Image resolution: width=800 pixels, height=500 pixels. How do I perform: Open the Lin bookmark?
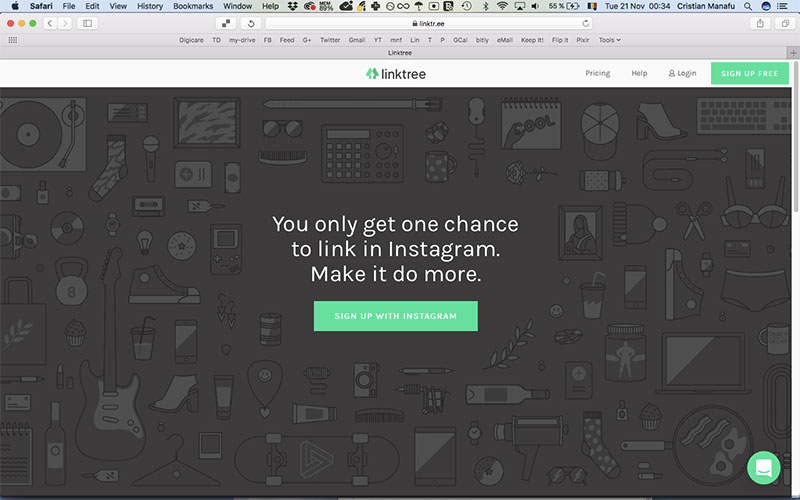click(415, 40)
